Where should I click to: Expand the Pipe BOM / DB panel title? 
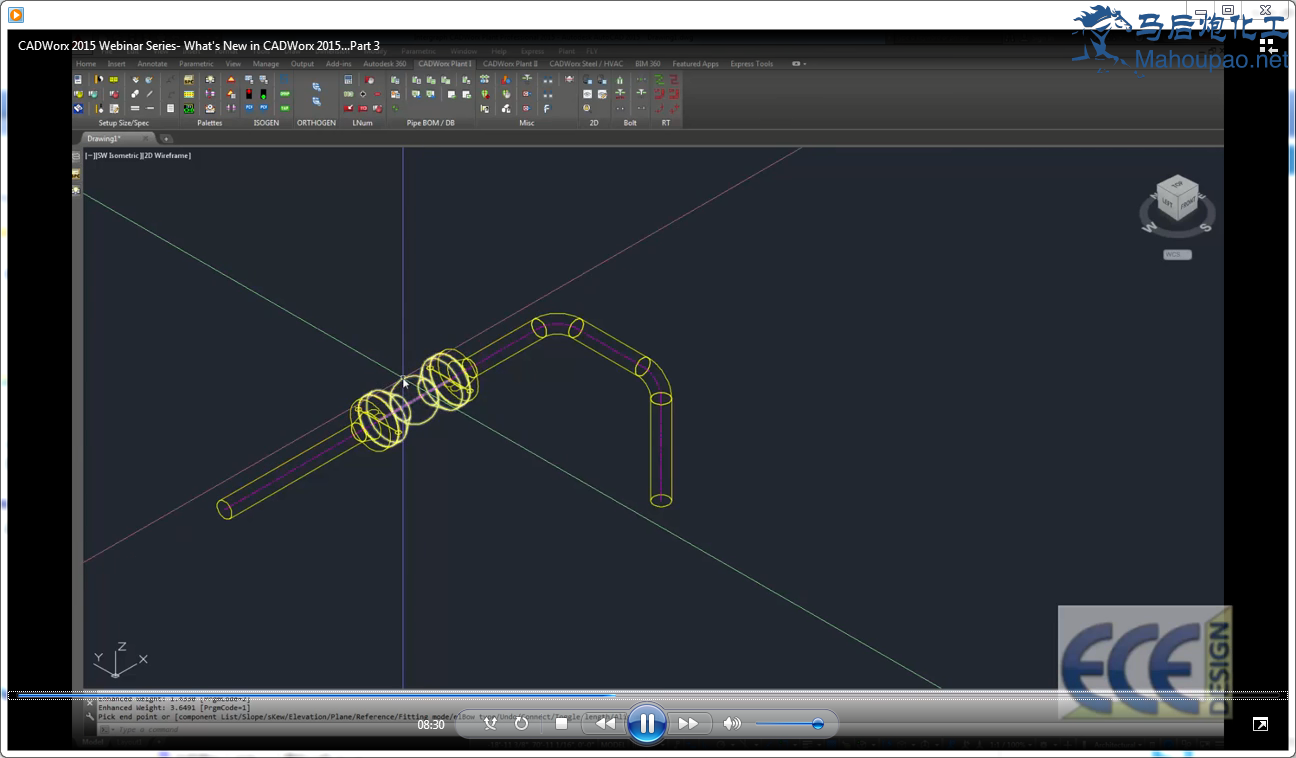pyautogui.click(x=430, y=123)
